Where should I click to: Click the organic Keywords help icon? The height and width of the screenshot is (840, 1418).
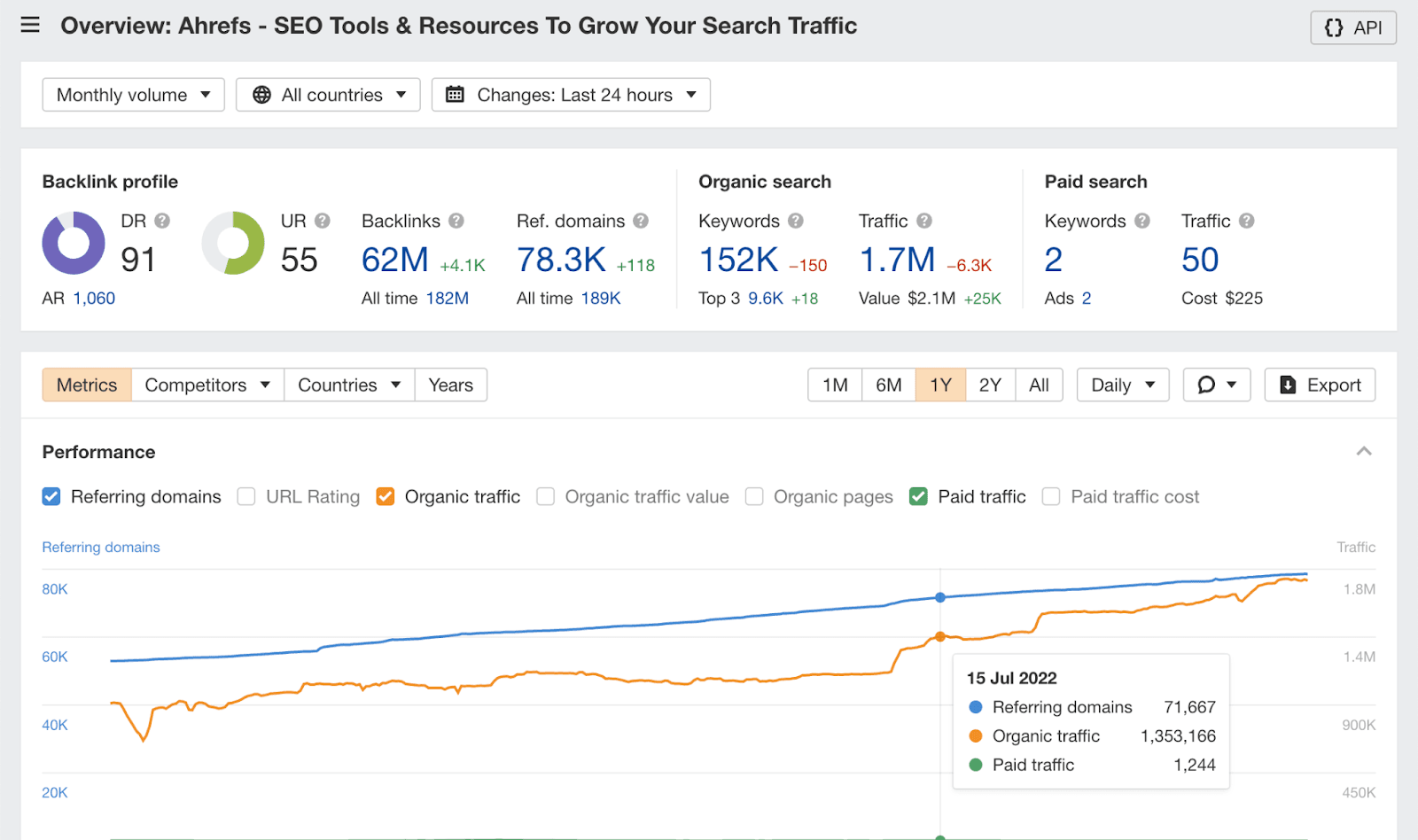click(796, 221)
